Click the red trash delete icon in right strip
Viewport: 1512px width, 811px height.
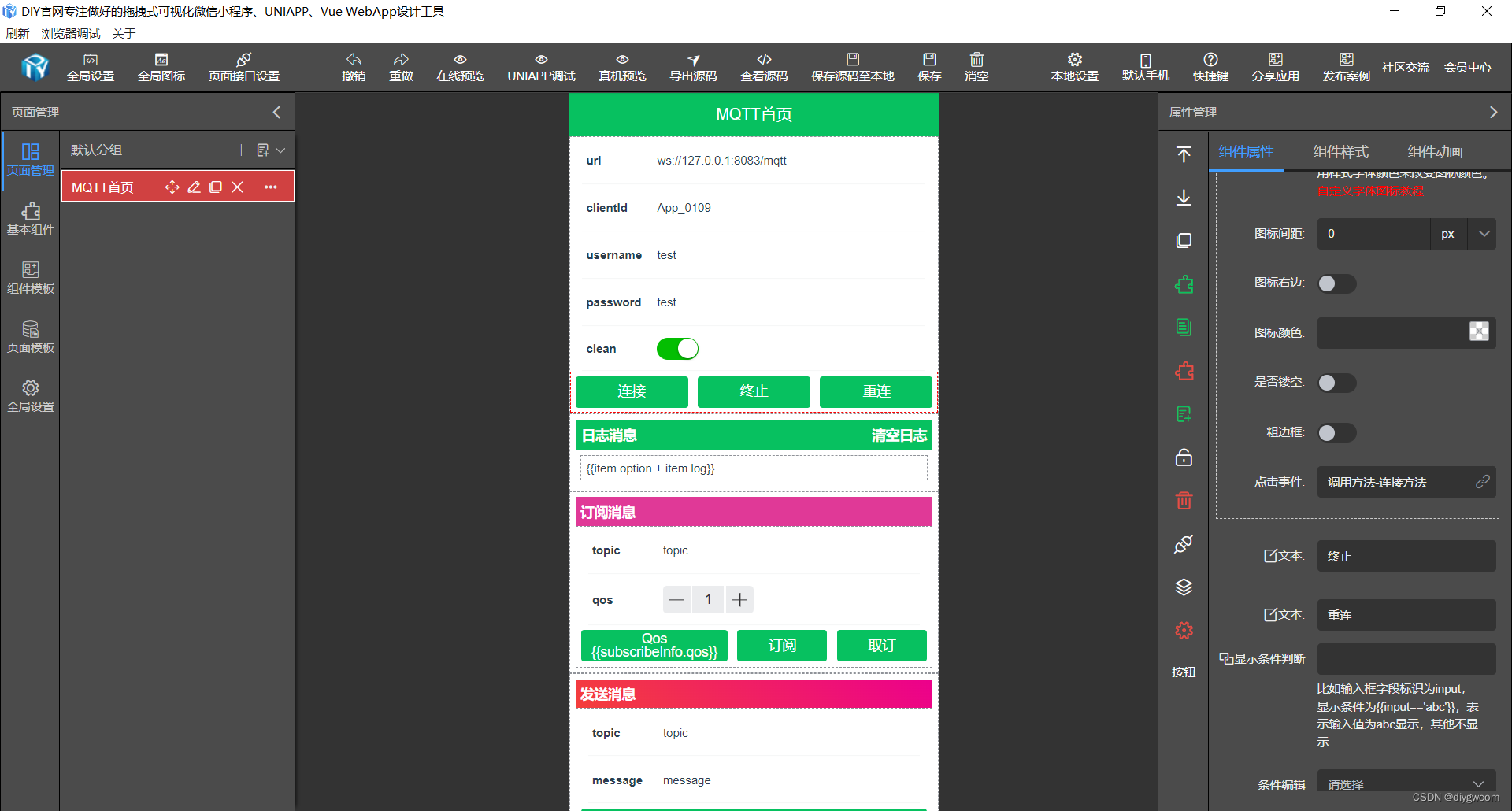pyautogui.click(x=1184, y=500)
